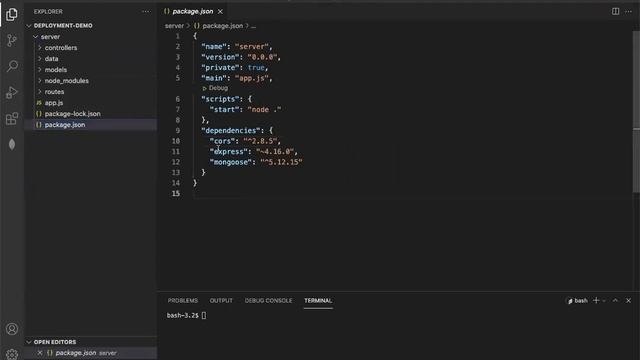Switch to the Debug Console tab
Image resolution: width=640 pixels, height=360 pixels.
(x=268, y=300)
